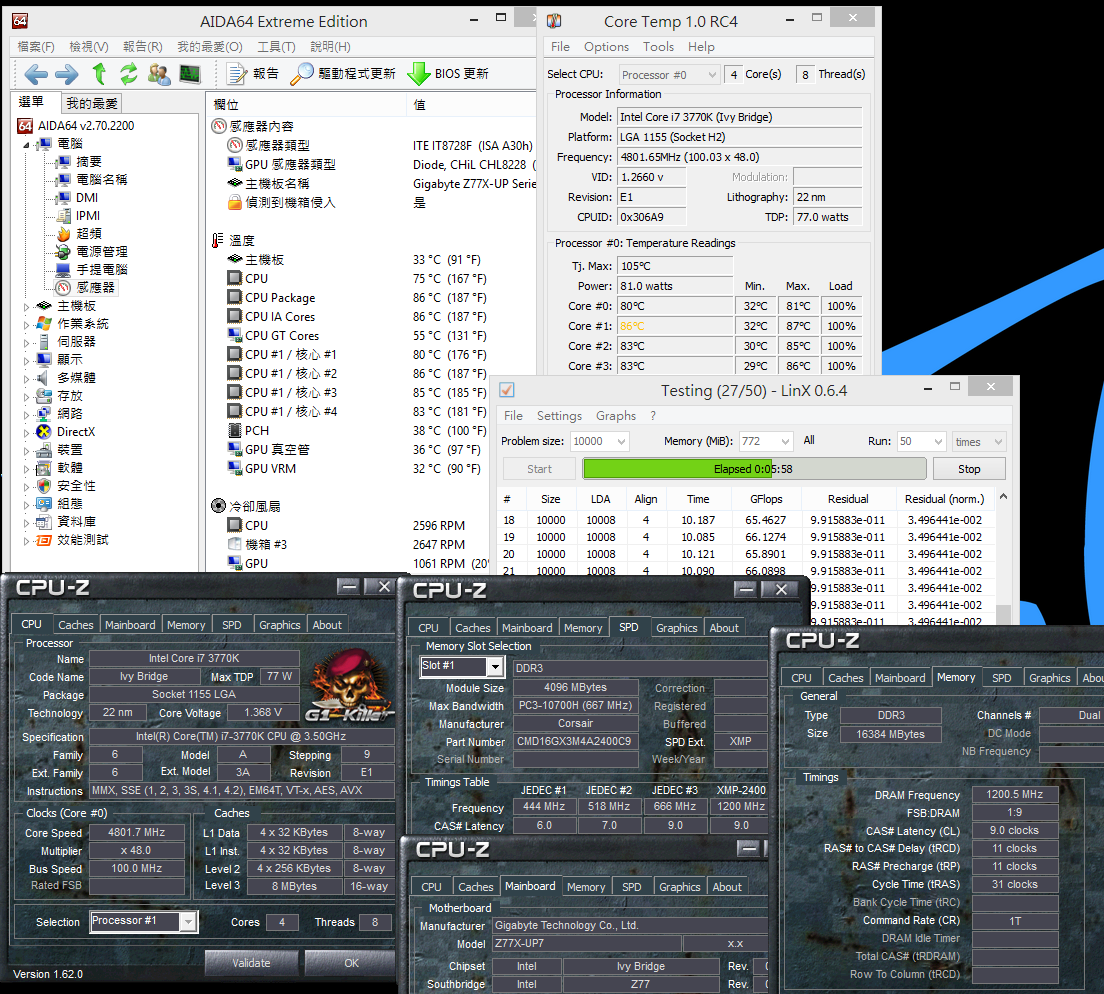Open Problem size dropdown in LinX

pos(599,441)
